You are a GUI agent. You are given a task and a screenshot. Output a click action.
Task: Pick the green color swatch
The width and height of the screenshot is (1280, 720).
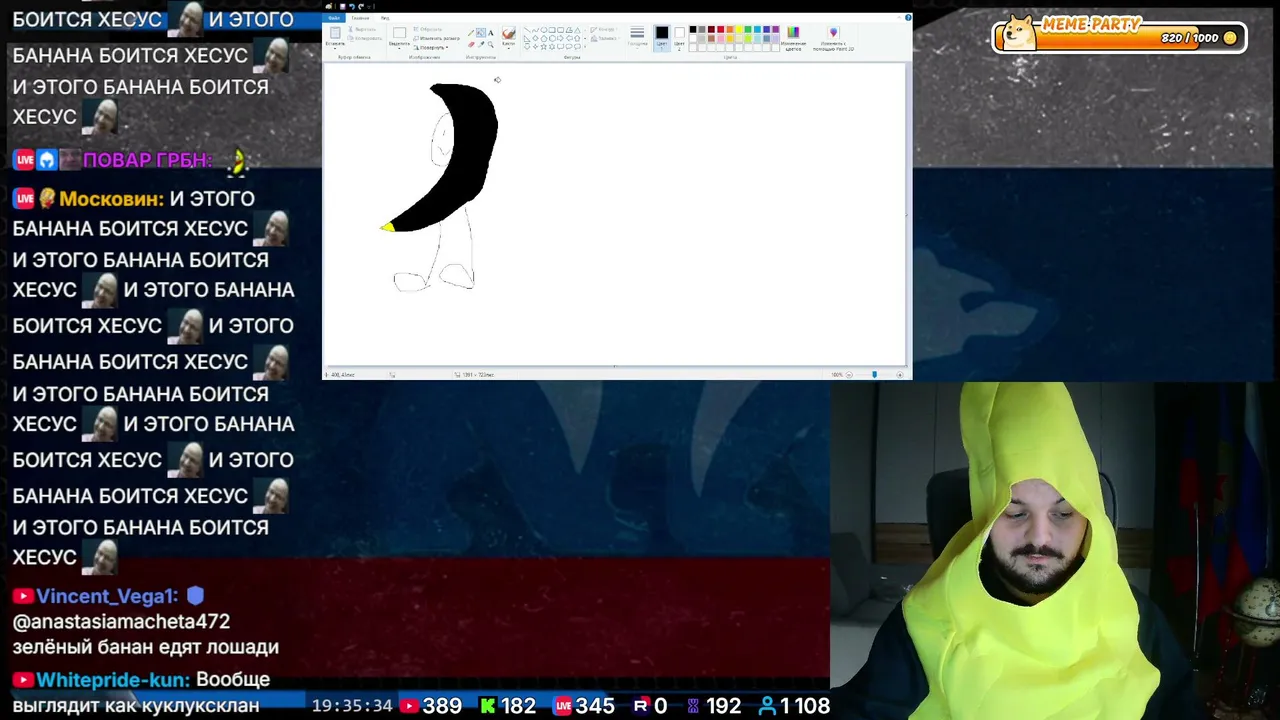748,30
